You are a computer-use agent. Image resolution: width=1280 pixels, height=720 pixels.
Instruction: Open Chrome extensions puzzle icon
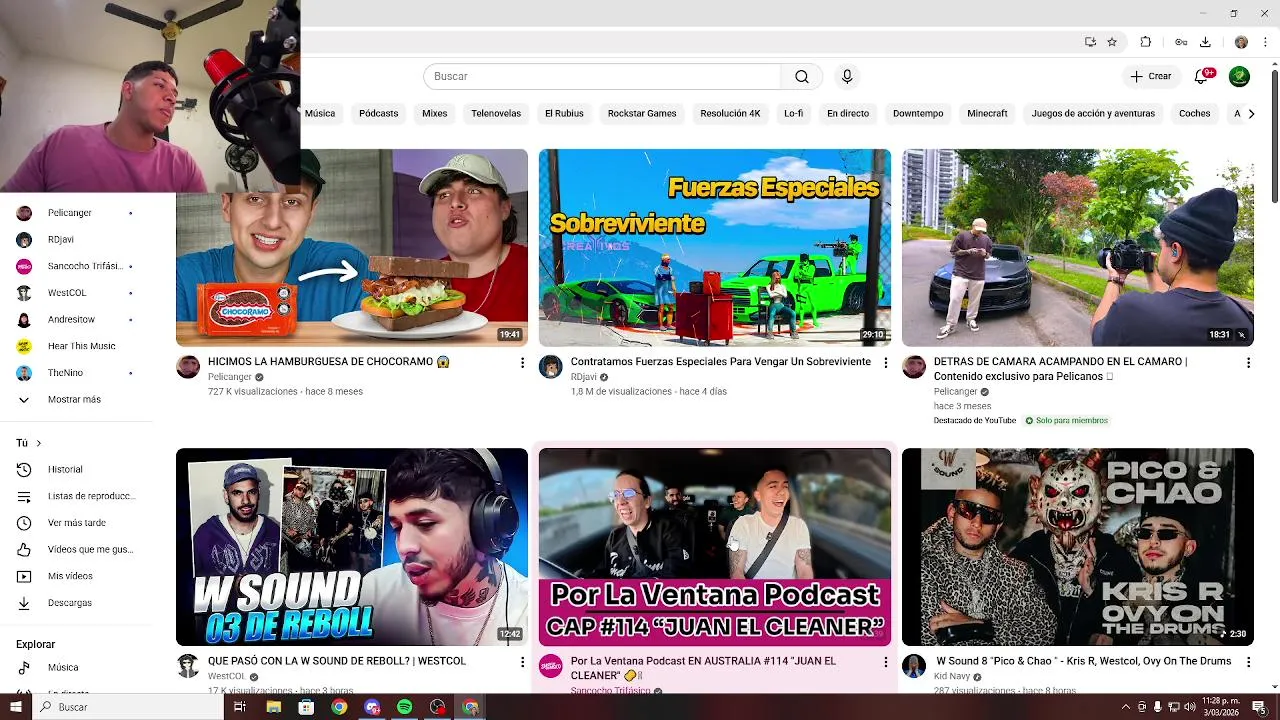click(x=1146, y=42)
